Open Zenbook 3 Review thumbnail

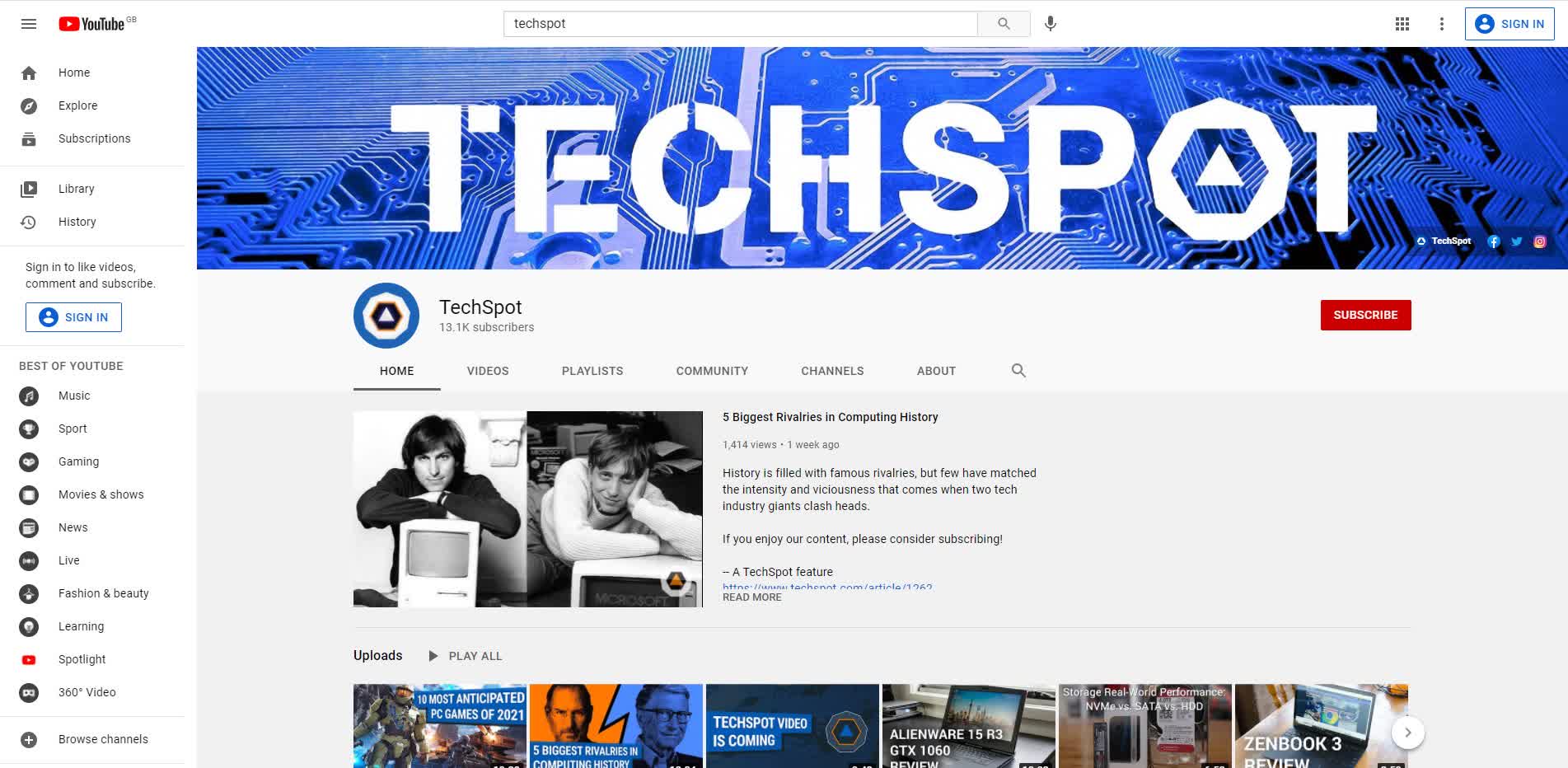[x=1322, y=726]
